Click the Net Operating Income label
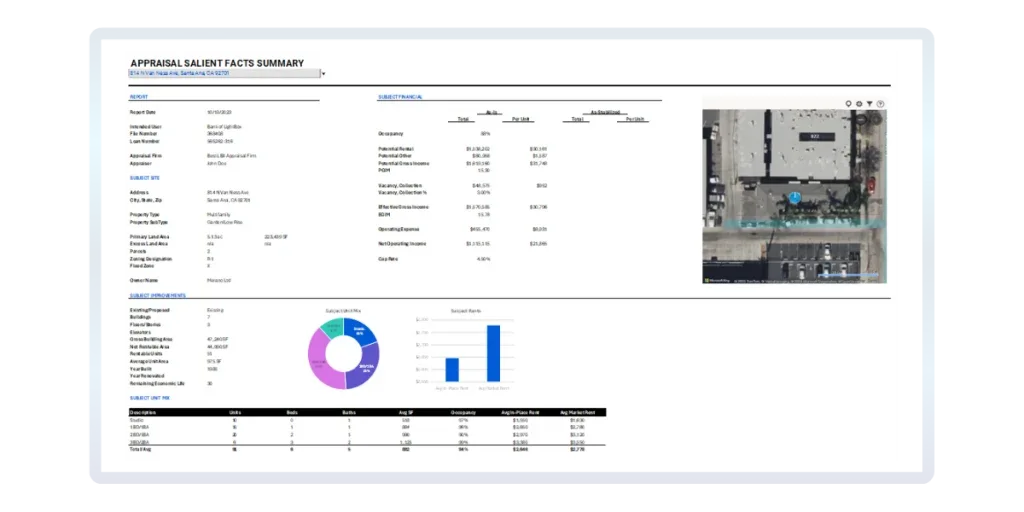The height and width of the screenshot is (512, 1024). click(402, 244)
